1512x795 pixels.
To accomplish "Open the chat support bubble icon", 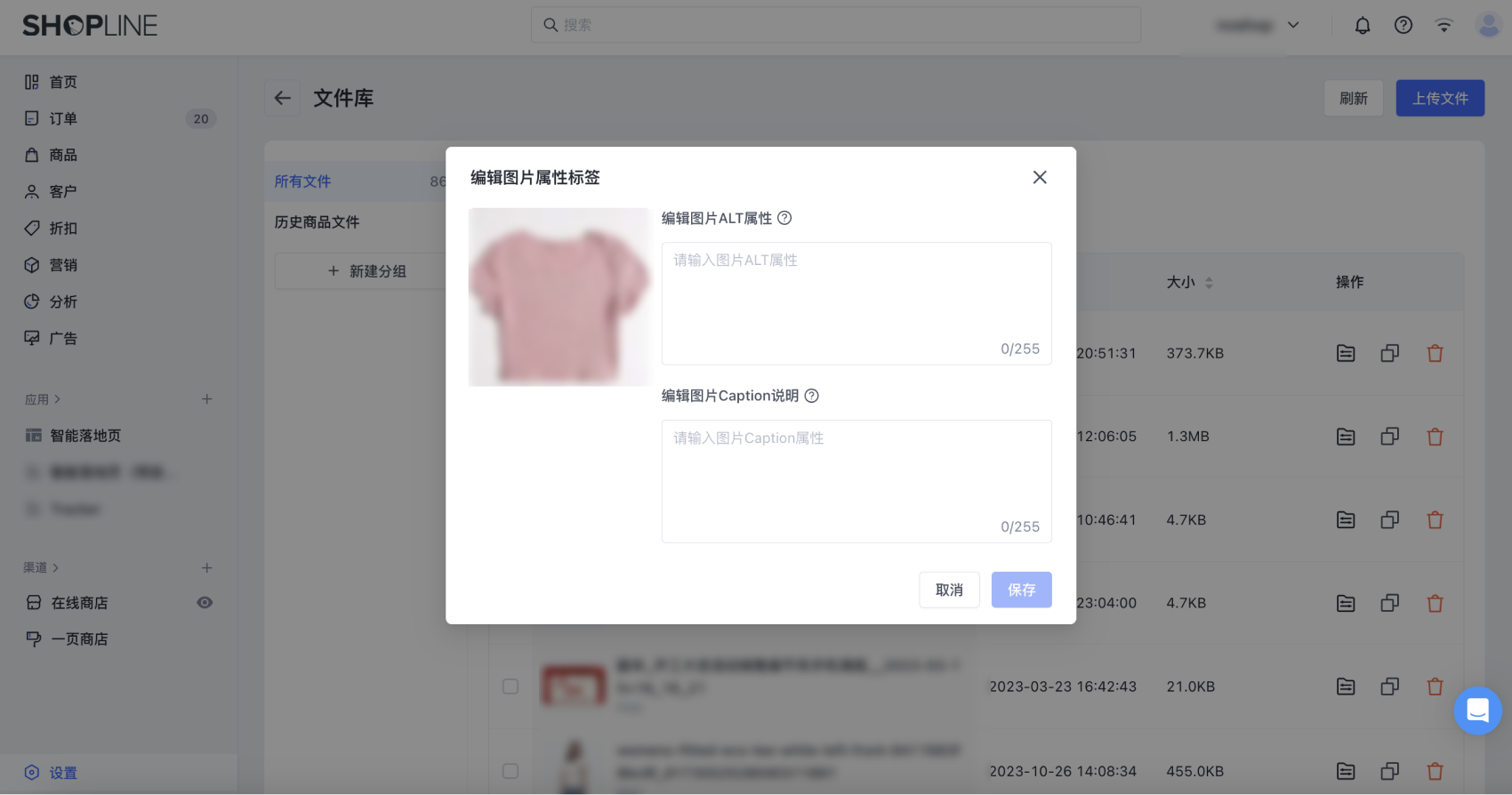I will click(x=1477, y=711).
